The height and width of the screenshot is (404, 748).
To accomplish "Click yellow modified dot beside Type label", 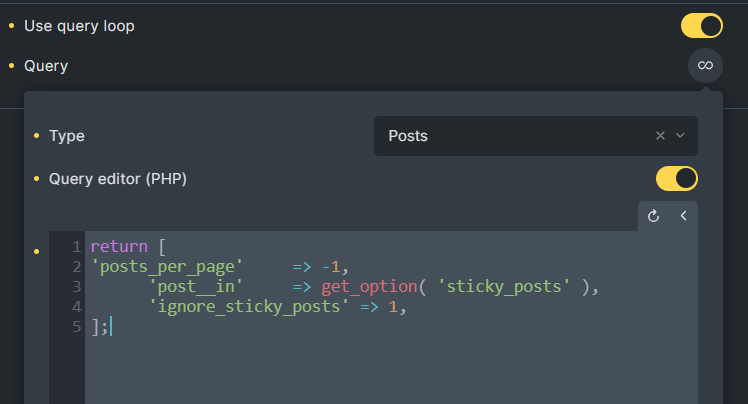I will [36, 136].
